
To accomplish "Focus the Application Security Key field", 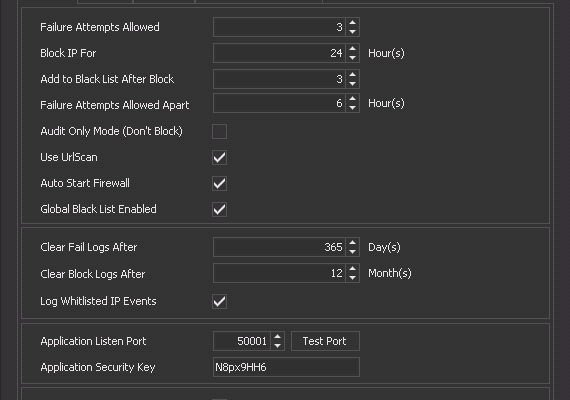I will 286,367.
